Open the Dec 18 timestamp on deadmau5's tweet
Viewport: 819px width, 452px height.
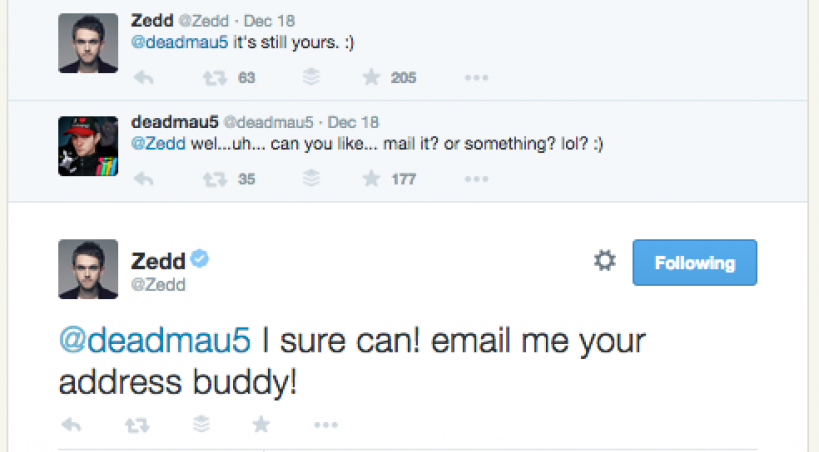[x=353, y=123]
